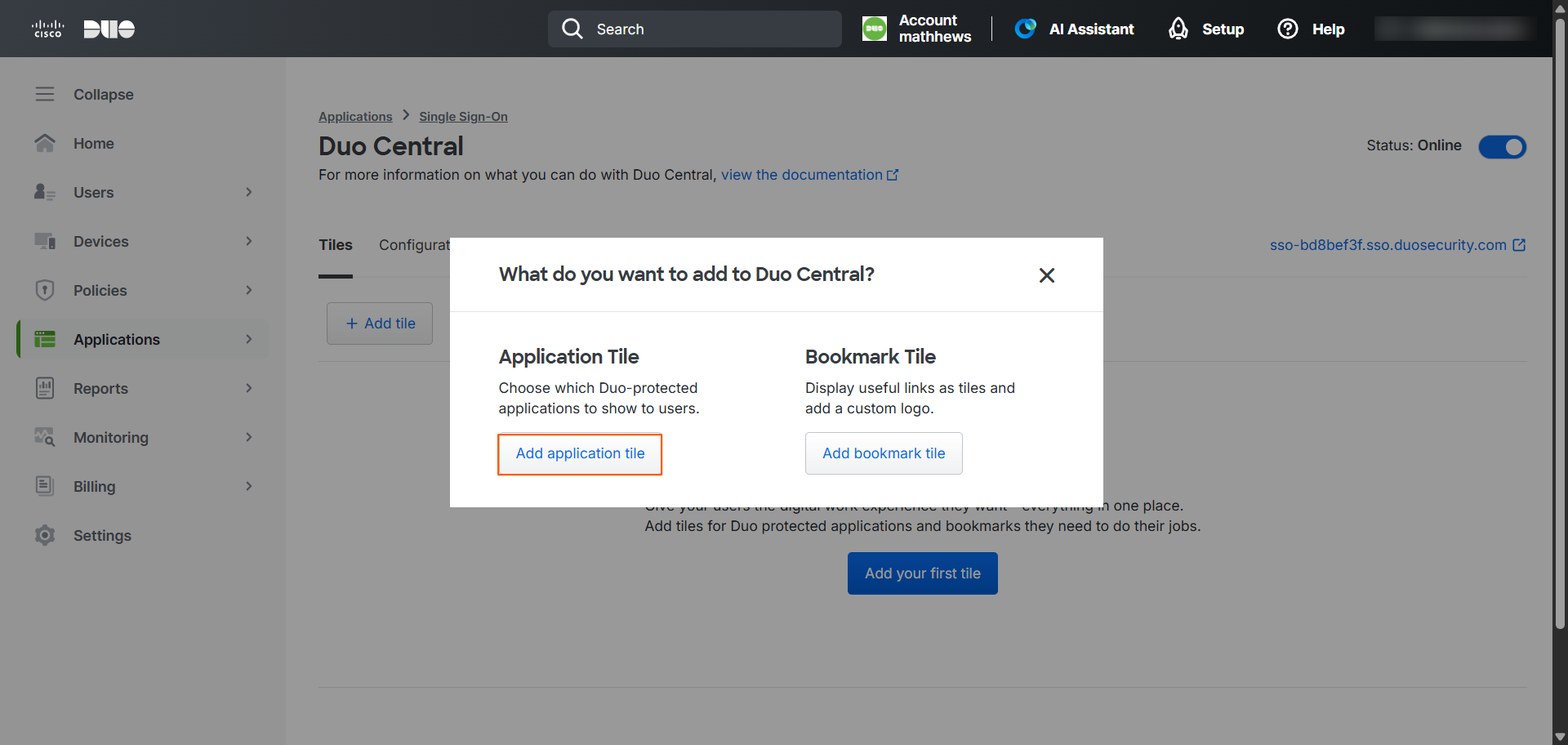
Task: Switch to the Tiles tab
Action: coord(336,245)
